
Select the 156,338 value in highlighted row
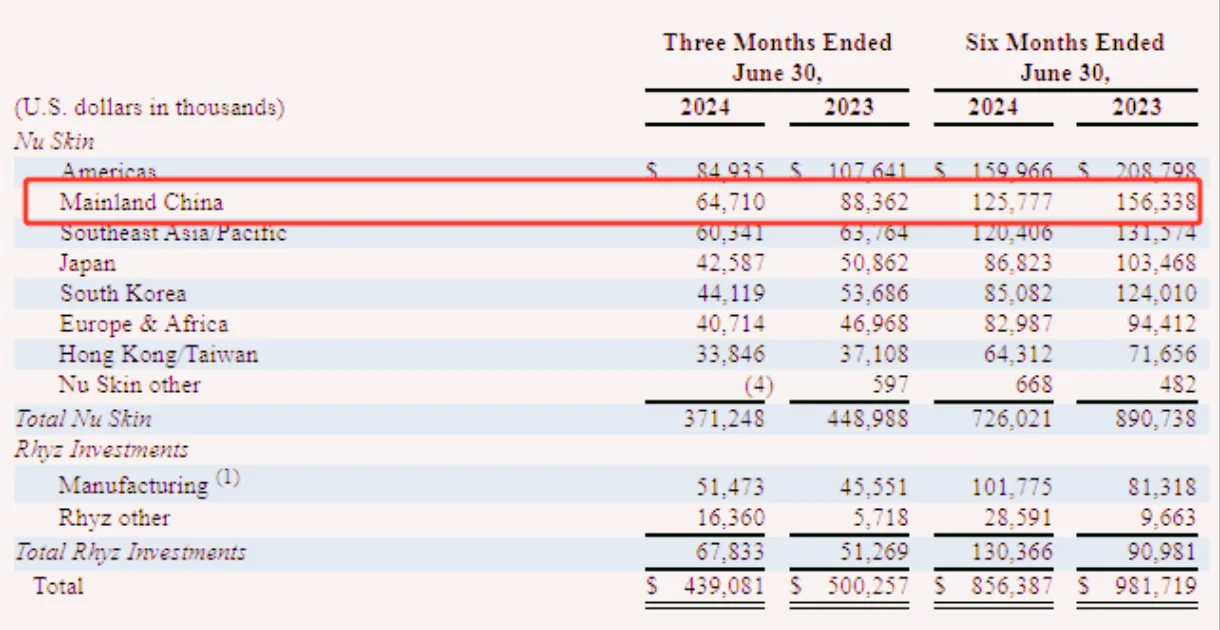pos(1156,203)
